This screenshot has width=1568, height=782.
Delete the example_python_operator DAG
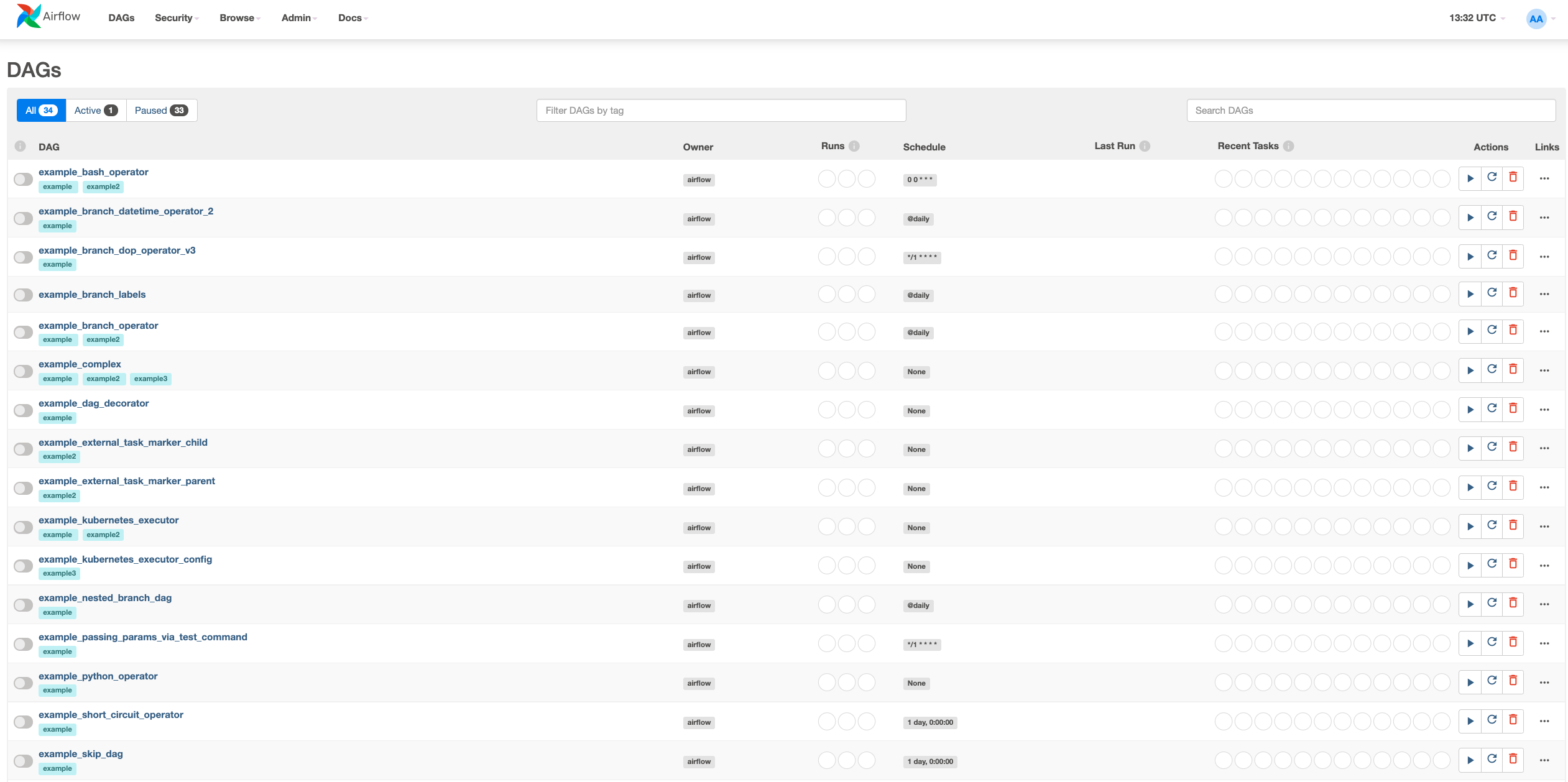pos(1513,681)
